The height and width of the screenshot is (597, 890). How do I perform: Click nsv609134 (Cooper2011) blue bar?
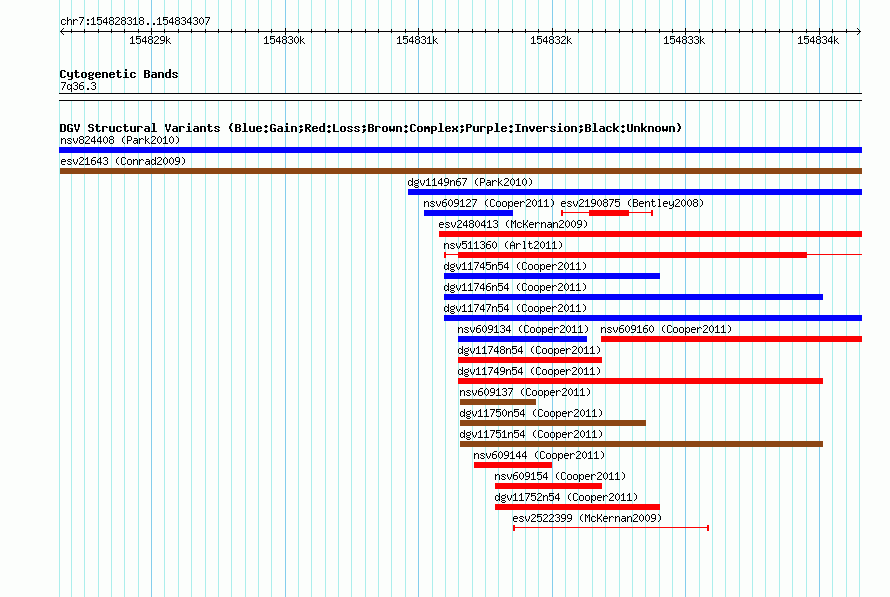[522, 339]
